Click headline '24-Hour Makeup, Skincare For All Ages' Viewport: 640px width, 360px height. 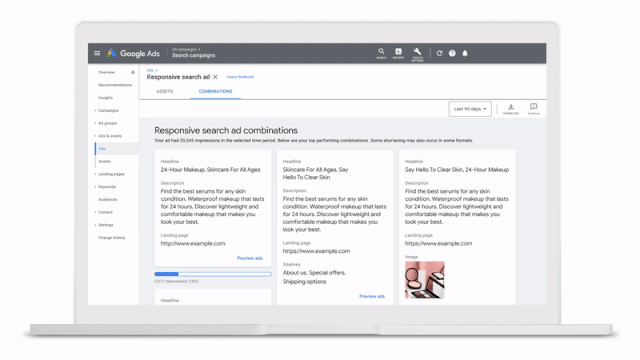pyautogui.click(x=210, y=170)
